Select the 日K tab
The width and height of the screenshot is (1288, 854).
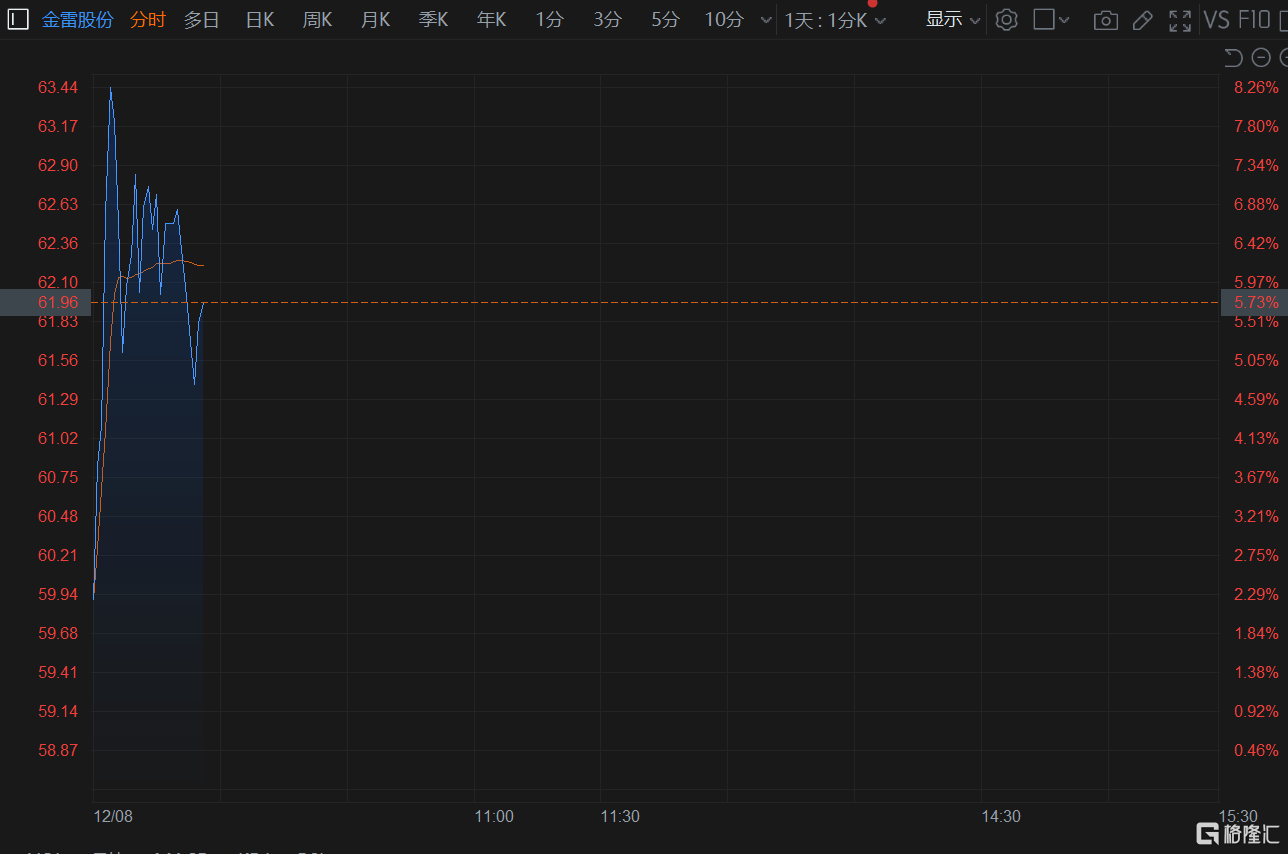pyautogui.click(x=260, y=19)
